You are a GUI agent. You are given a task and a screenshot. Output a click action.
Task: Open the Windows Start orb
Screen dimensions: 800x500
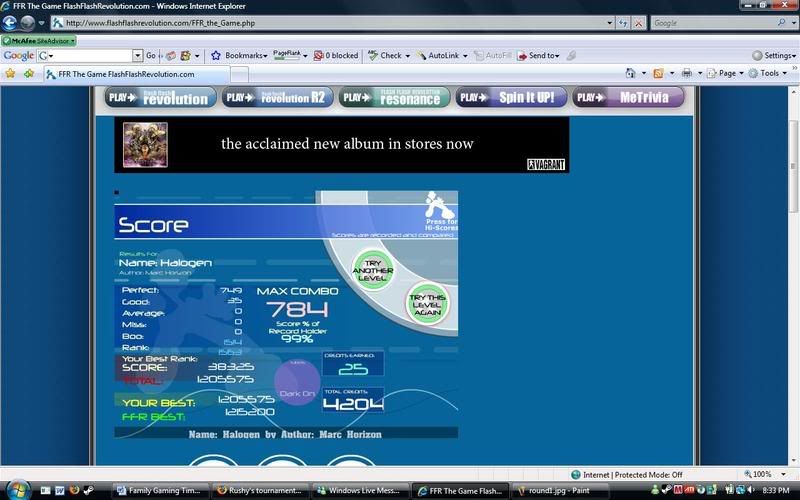[18, 489]
